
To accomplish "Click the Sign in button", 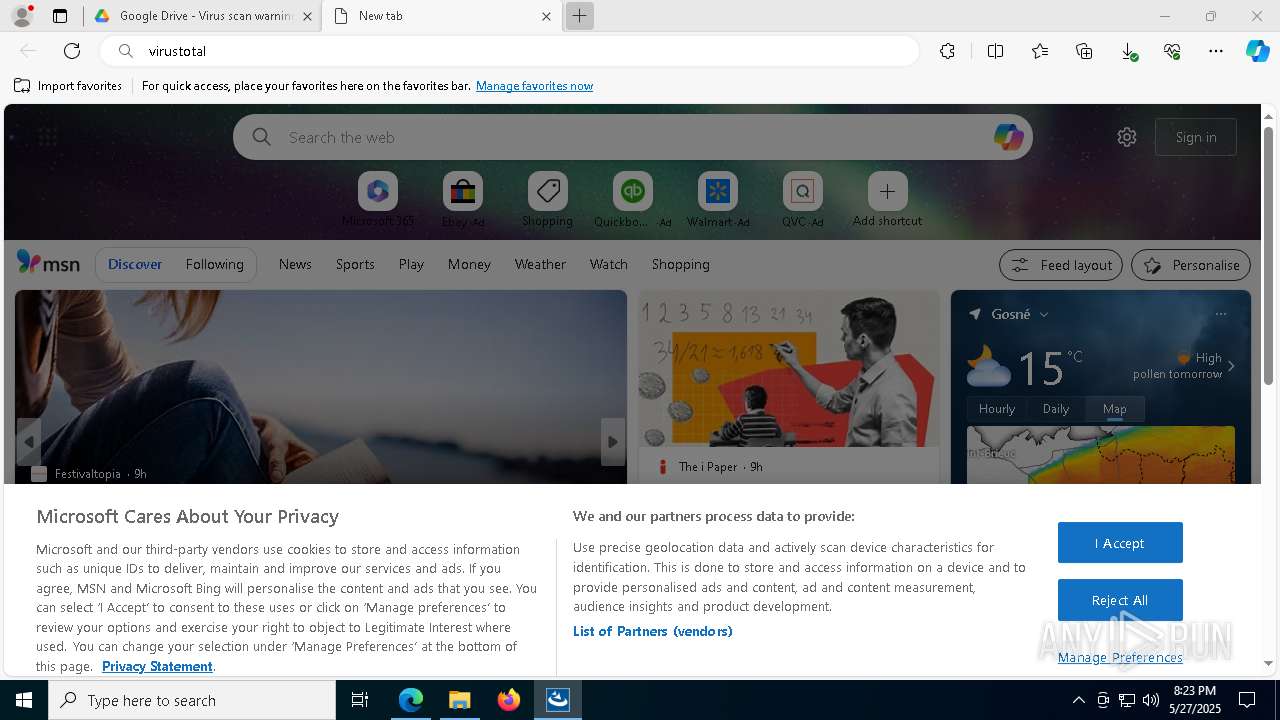I will coord(1196,137).
